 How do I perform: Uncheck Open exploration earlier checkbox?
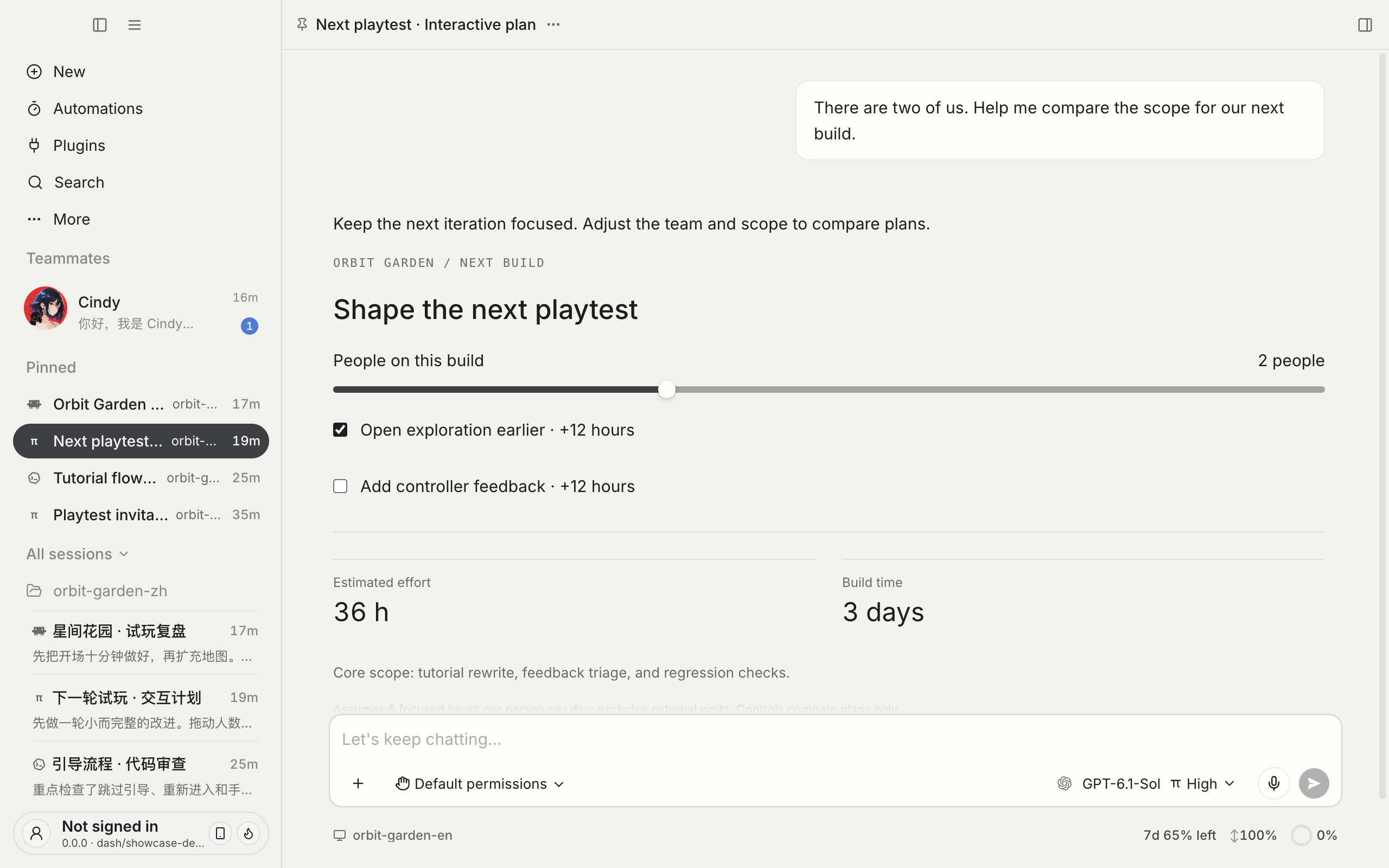[x=340, y=430]
